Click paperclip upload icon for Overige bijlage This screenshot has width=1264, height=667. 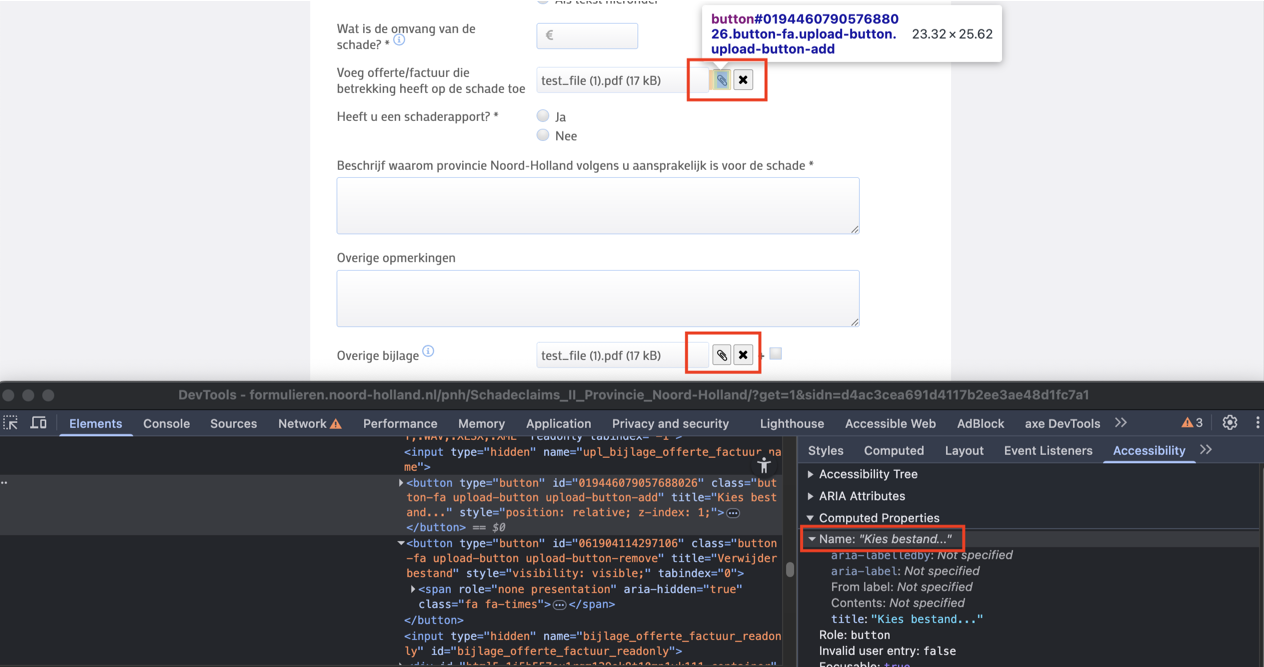[721, 355]
